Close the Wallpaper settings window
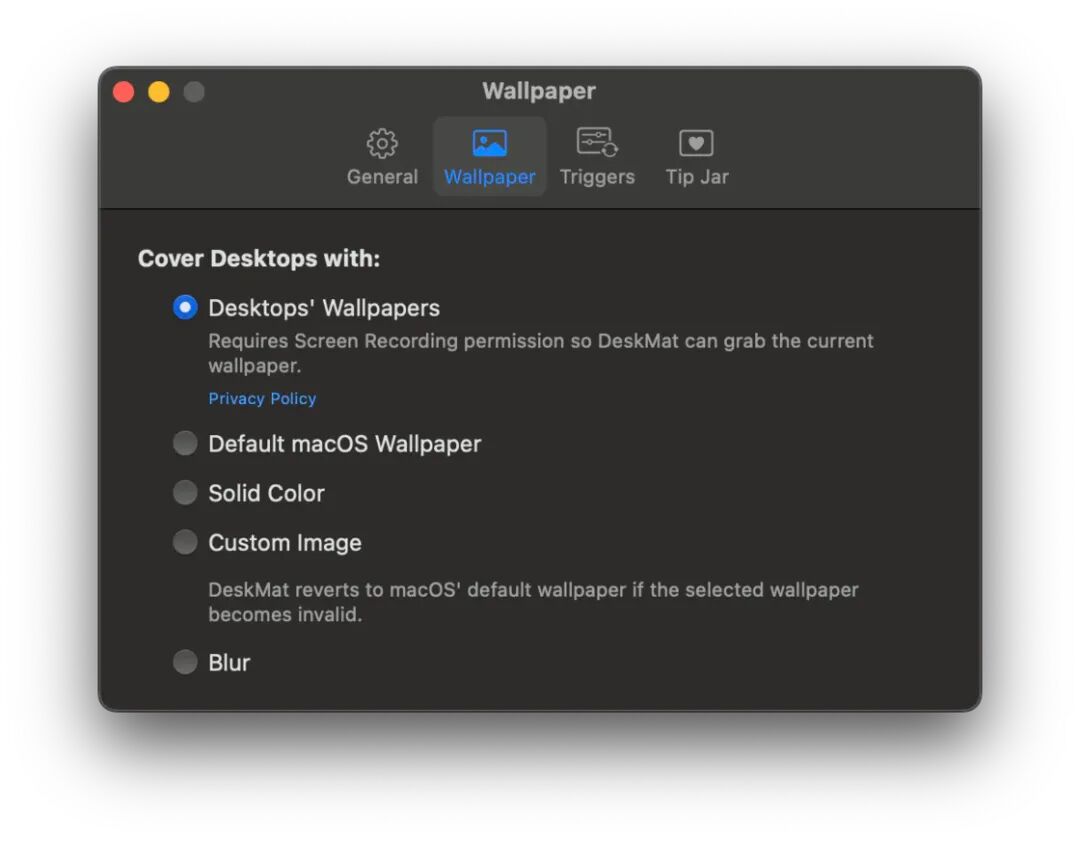Screen dimensions: 1080x842 coord(124,92)
